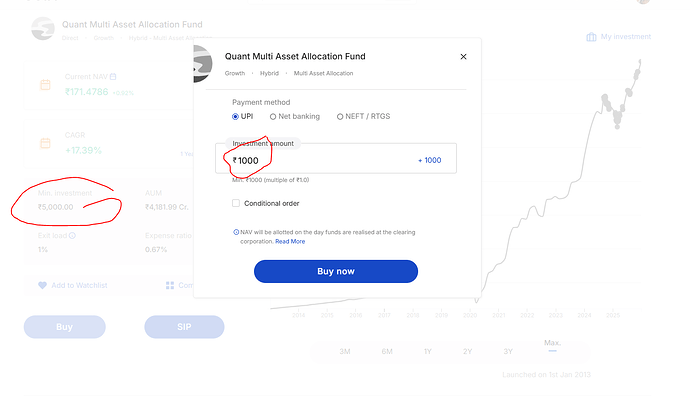
Task: Click the +1000 amount quick-add
Action: click(x=429, y=160)
